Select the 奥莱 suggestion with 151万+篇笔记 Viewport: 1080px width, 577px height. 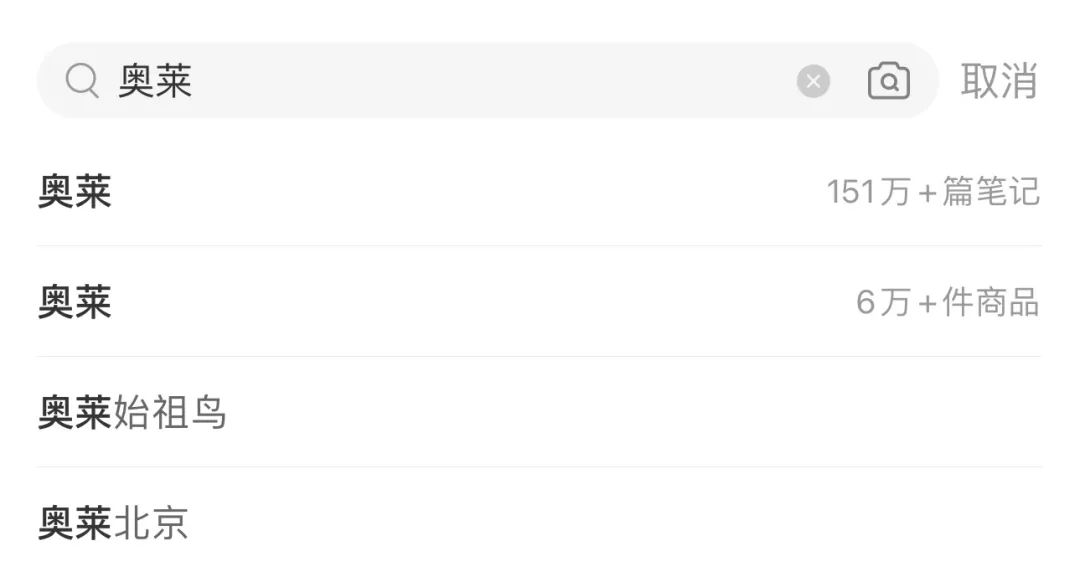539,191
